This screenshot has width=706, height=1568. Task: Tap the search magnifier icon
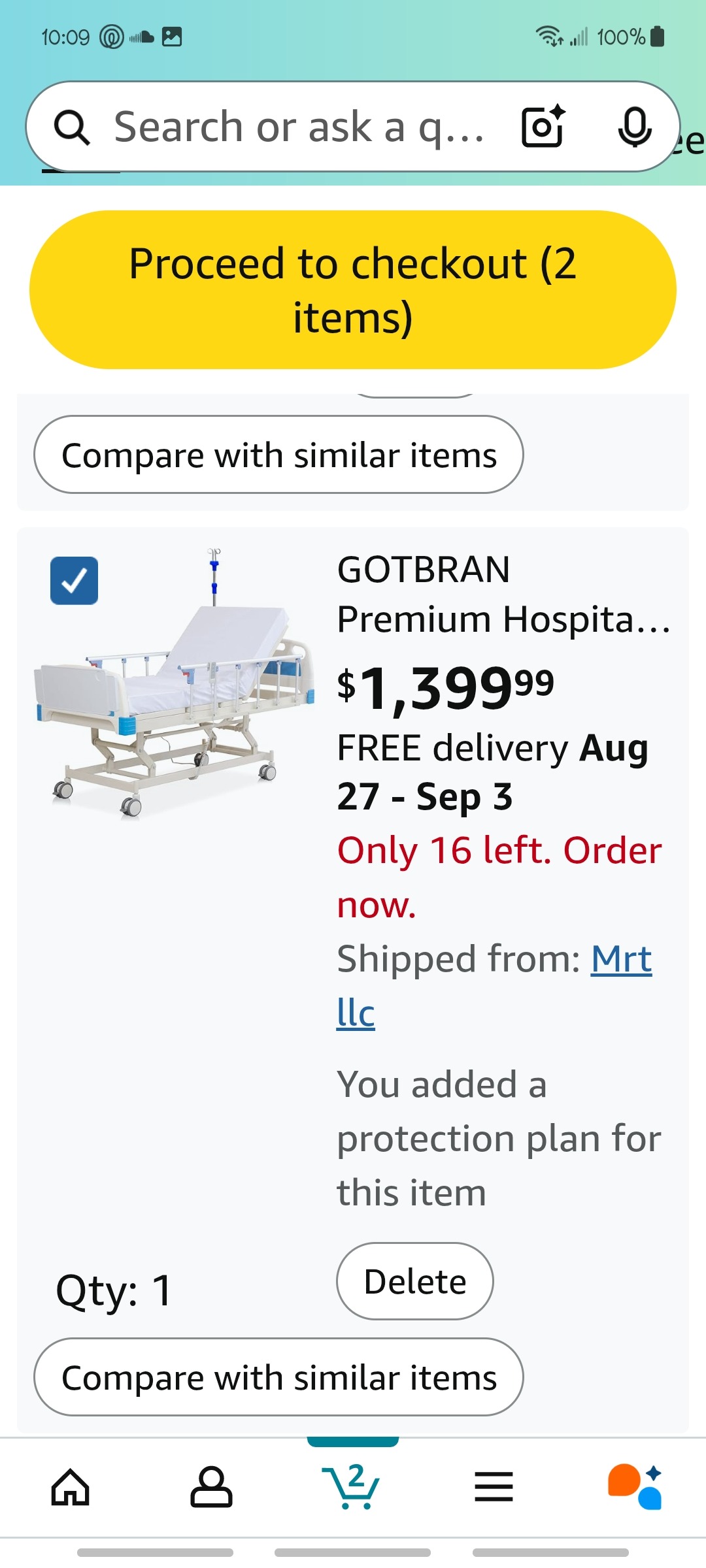[x=72, y=127]
